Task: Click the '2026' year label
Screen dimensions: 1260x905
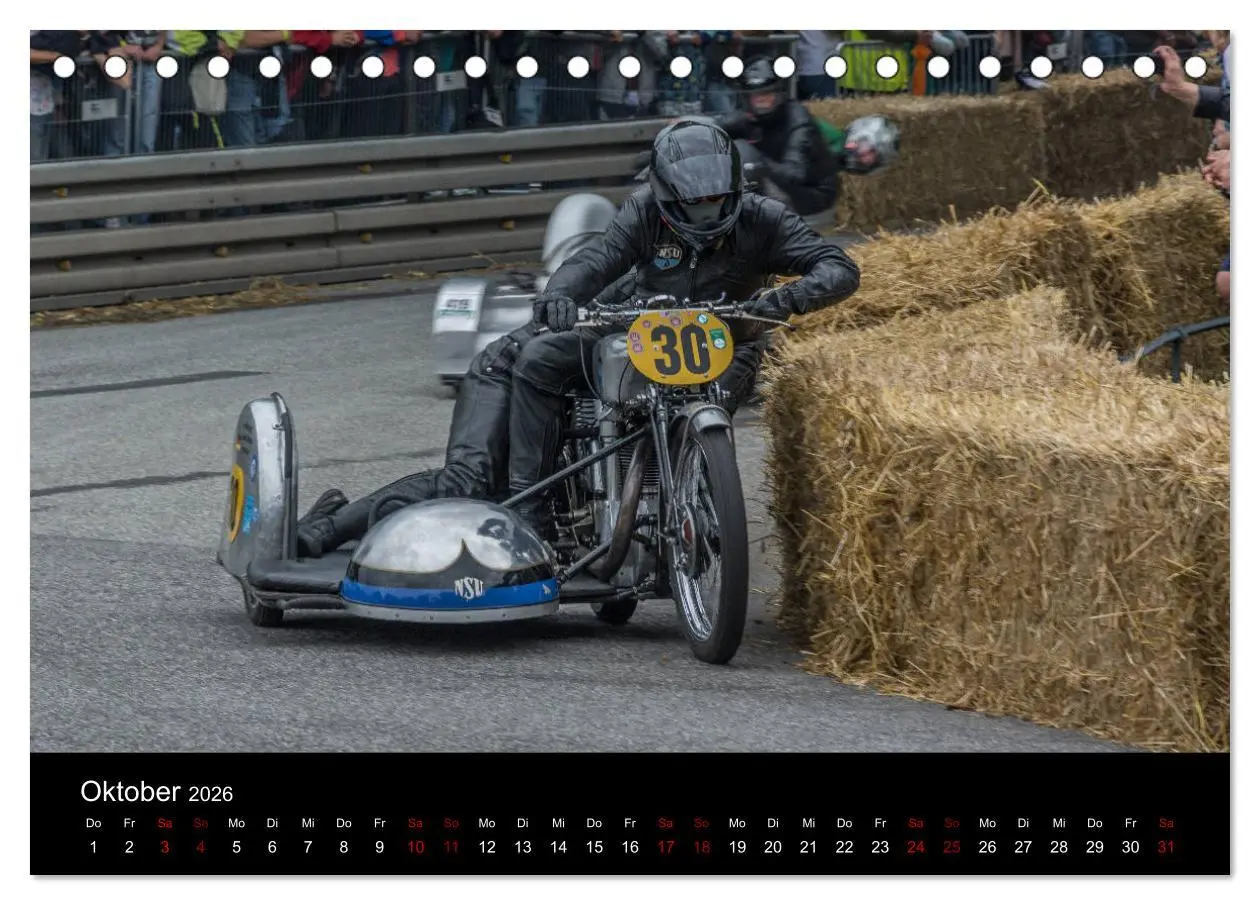Action: pyautogui.click(x=210, y=794)
